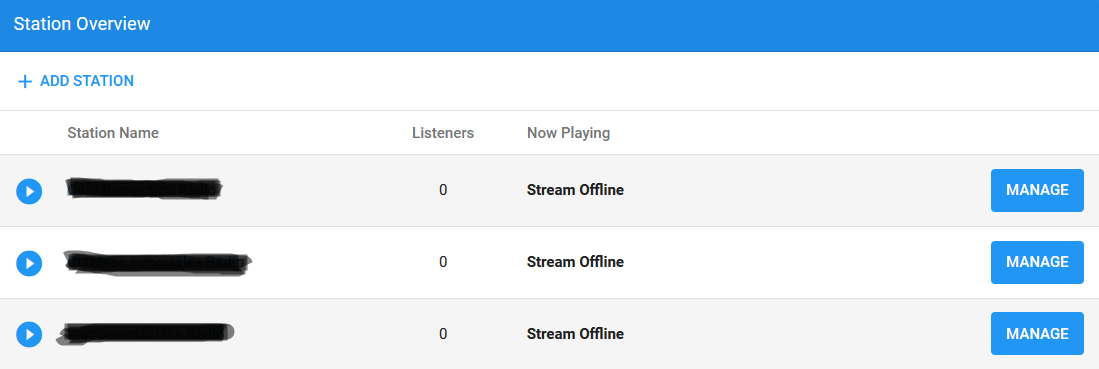The width and height of the screenshot is (1099, 369).
Task: Click listener count 0 in first station row
Action: (443, 190)
